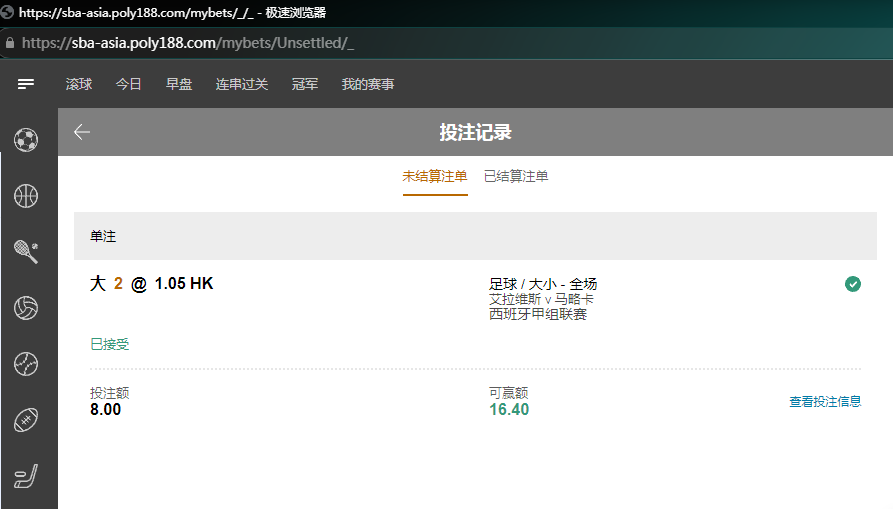Image resolution: width=893 pixels, height=509 pixels.
Task: Open the 滚球 menu item
Action: (79, 84)
